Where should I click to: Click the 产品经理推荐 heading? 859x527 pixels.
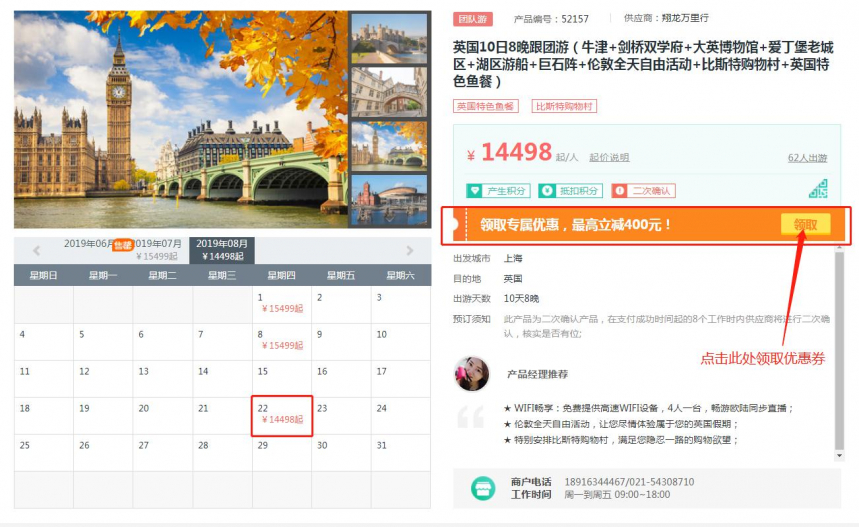click(537, 374)
